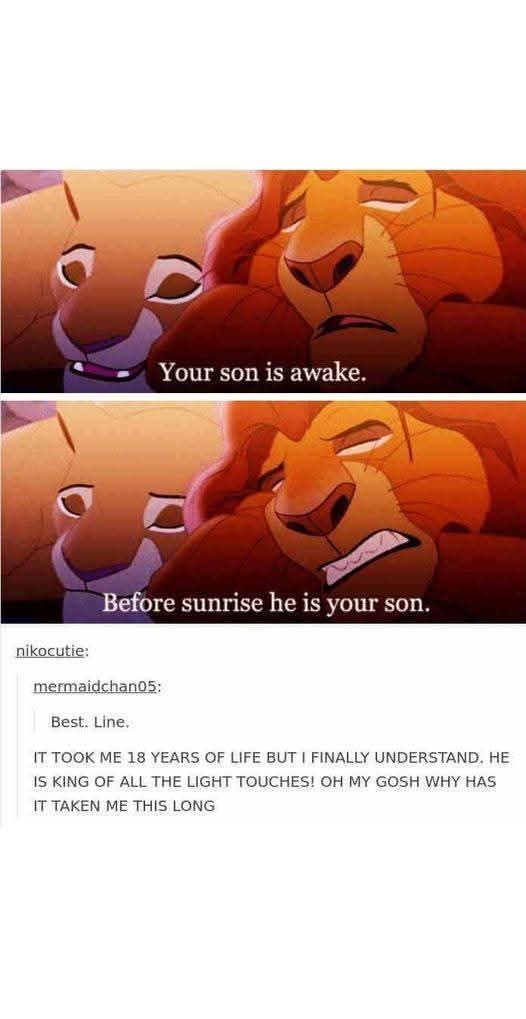Click the top image panel of the lions

(263, 281)
